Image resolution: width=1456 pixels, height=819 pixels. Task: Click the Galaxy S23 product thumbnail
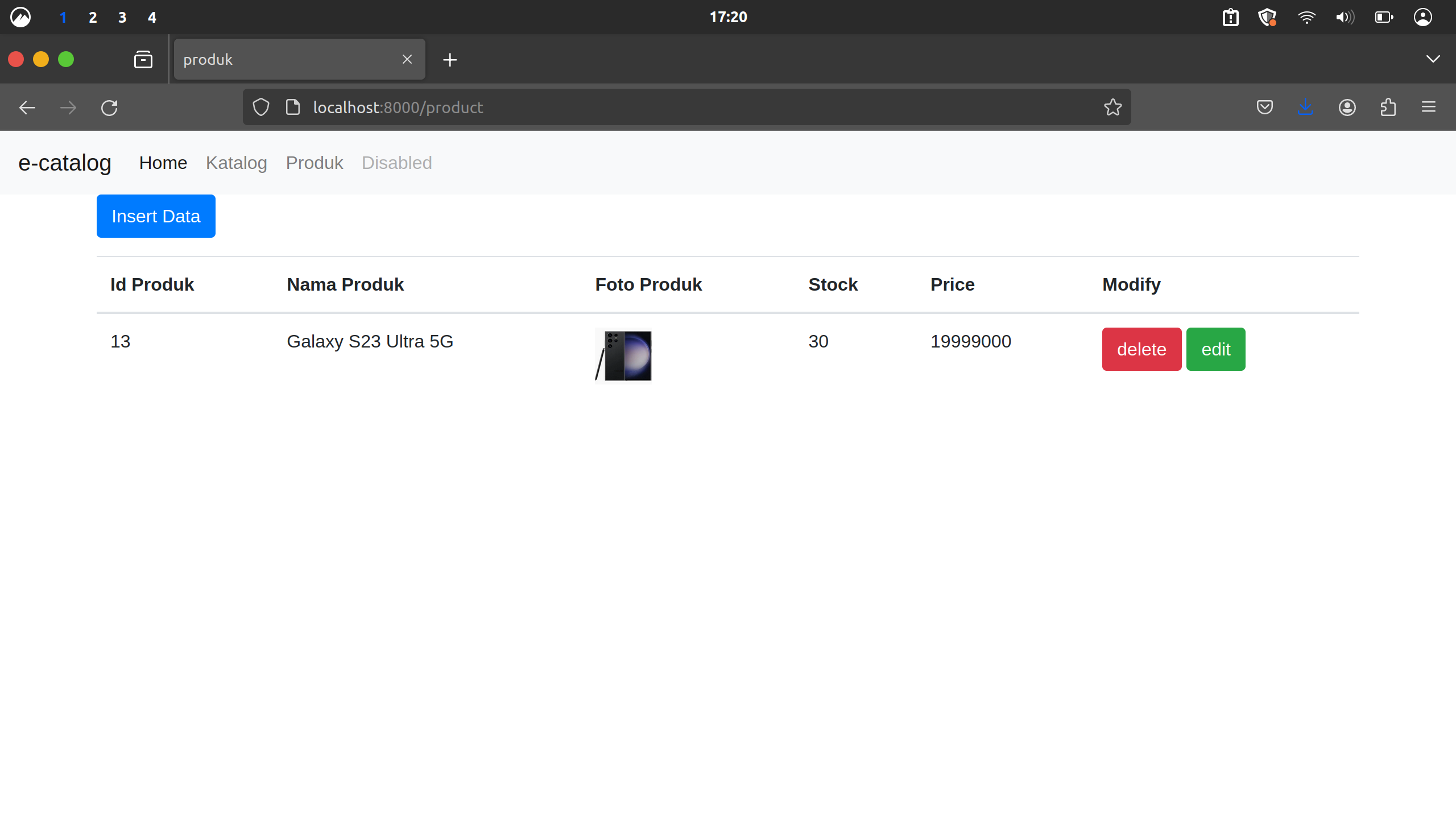[623, 356]
